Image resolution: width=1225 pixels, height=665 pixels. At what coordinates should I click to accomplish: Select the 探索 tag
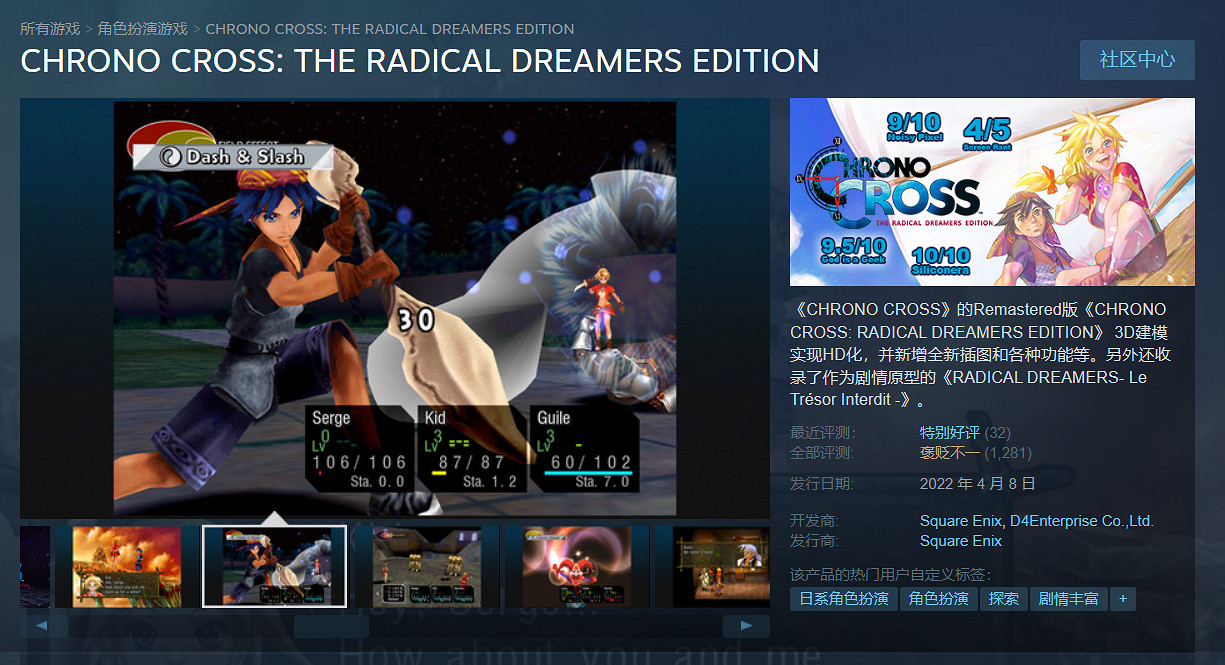pyautogui.click(x=1003, y=599)
